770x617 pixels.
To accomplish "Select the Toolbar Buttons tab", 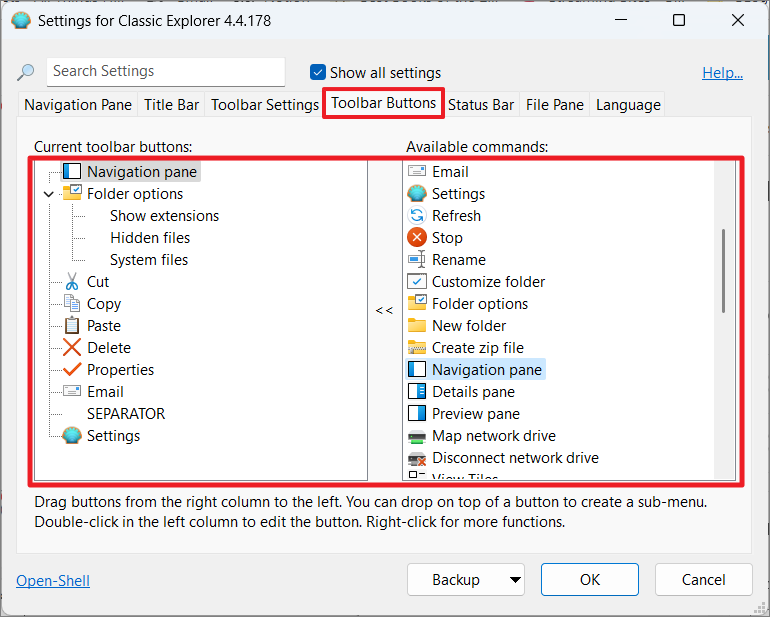I will click(x=384, y=103).
